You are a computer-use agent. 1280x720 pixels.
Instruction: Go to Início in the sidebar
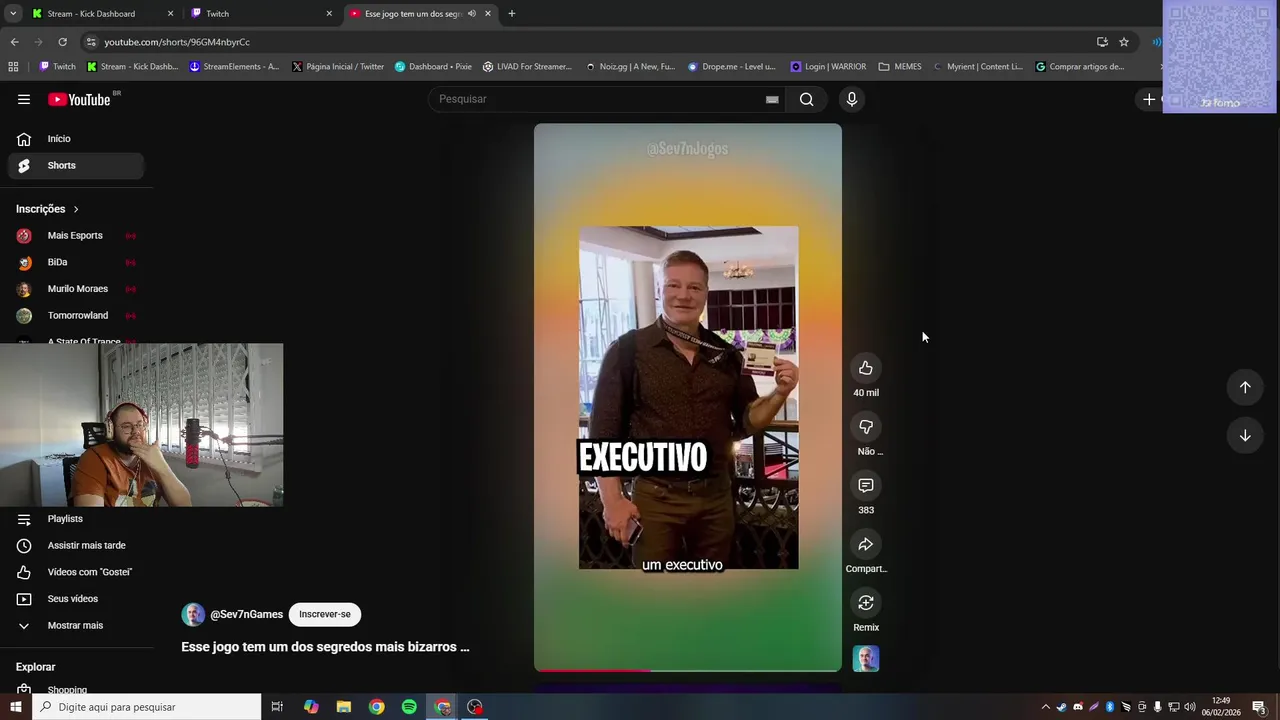75,139
